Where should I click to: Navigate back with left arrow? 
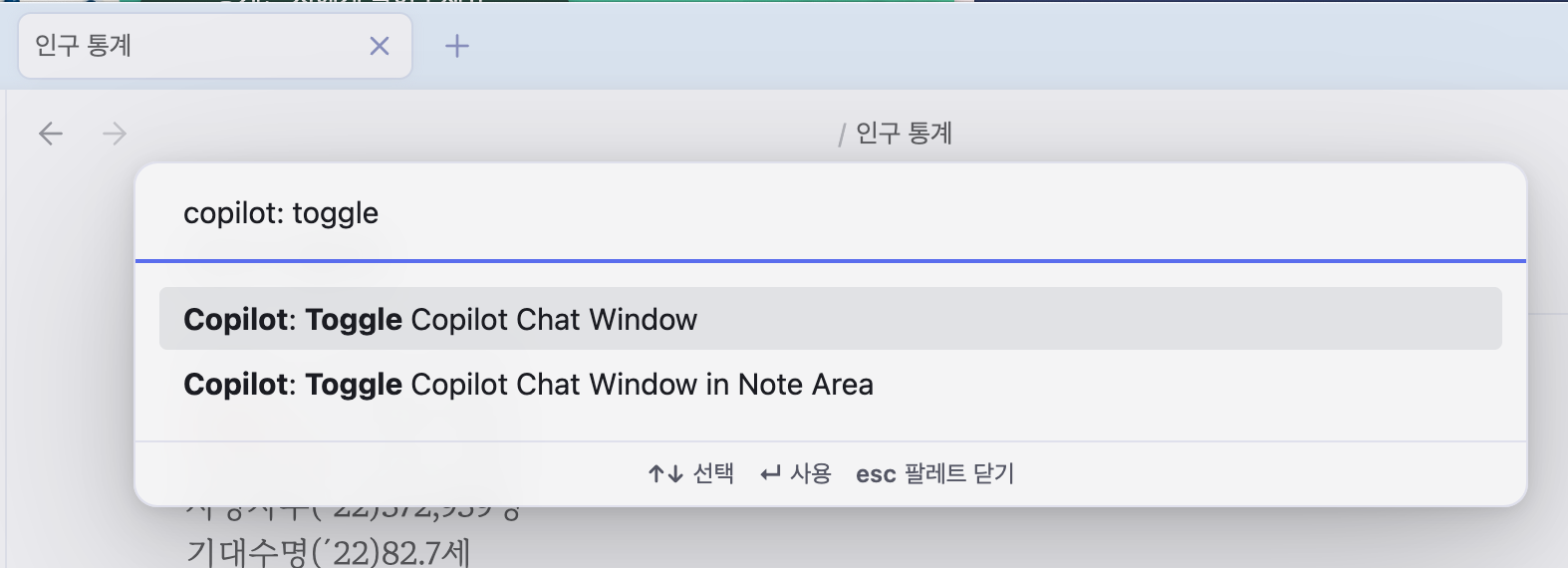tap(51, 134)
